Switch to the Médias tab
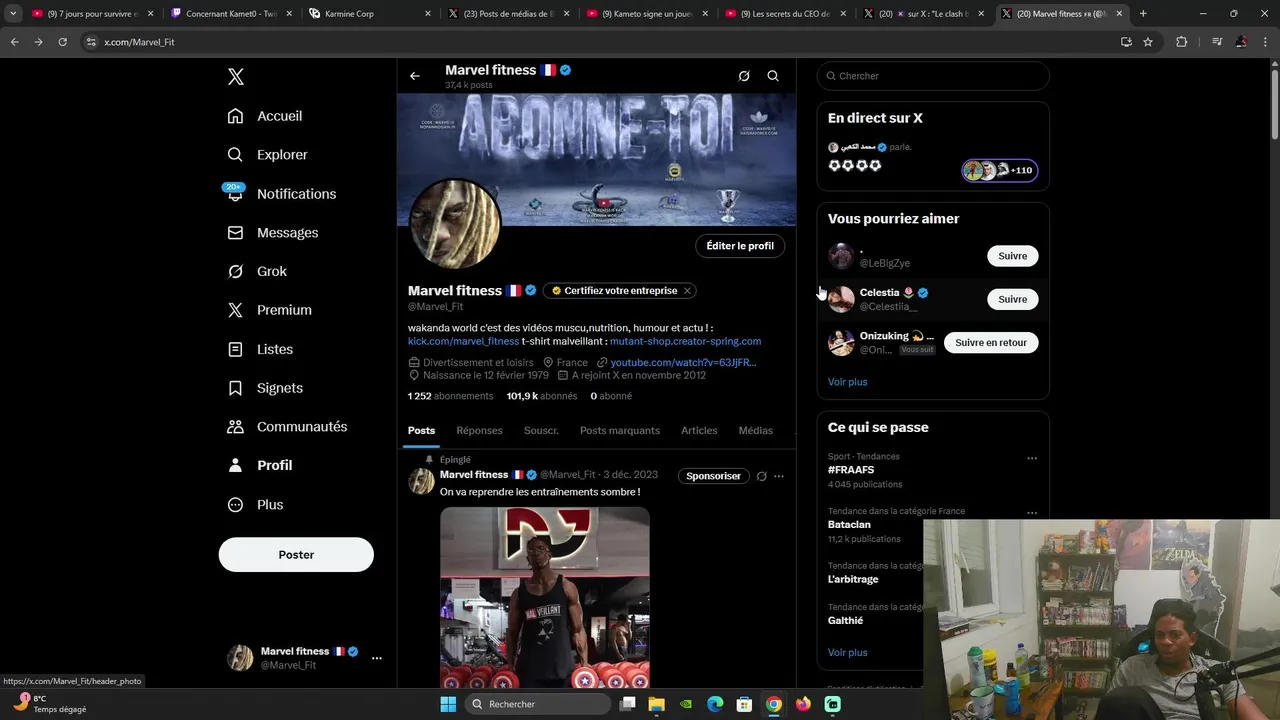The height and width of the screenshot is (720, 1280). tap(756, 431)
